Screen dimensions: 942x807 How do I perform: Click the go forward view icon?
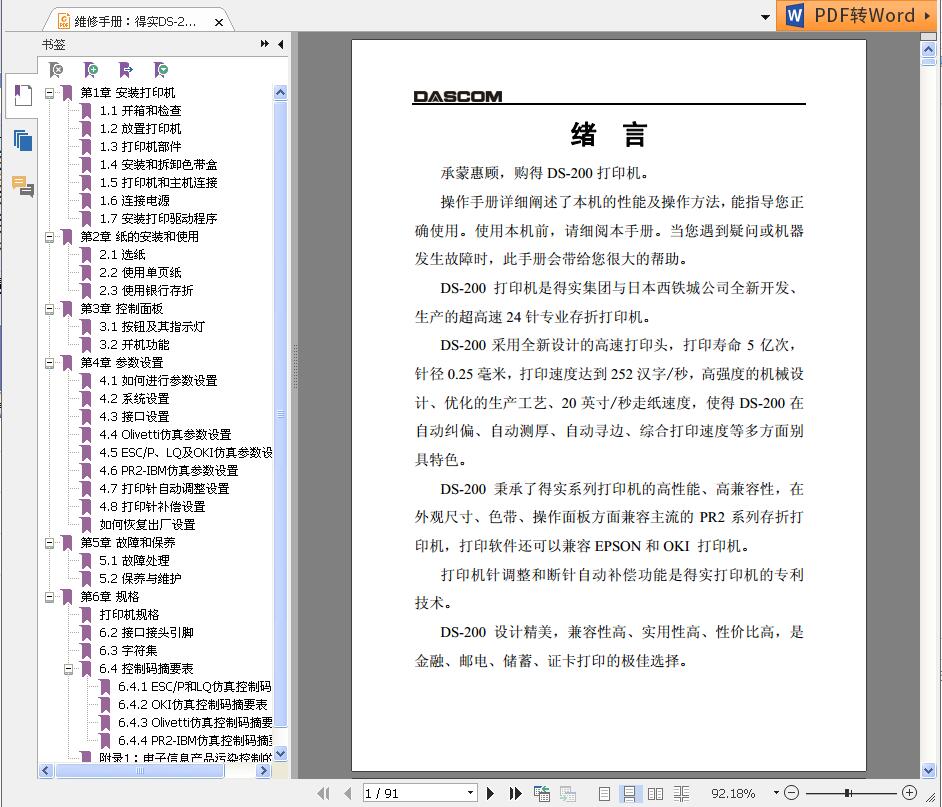click(x=567, y=793)
